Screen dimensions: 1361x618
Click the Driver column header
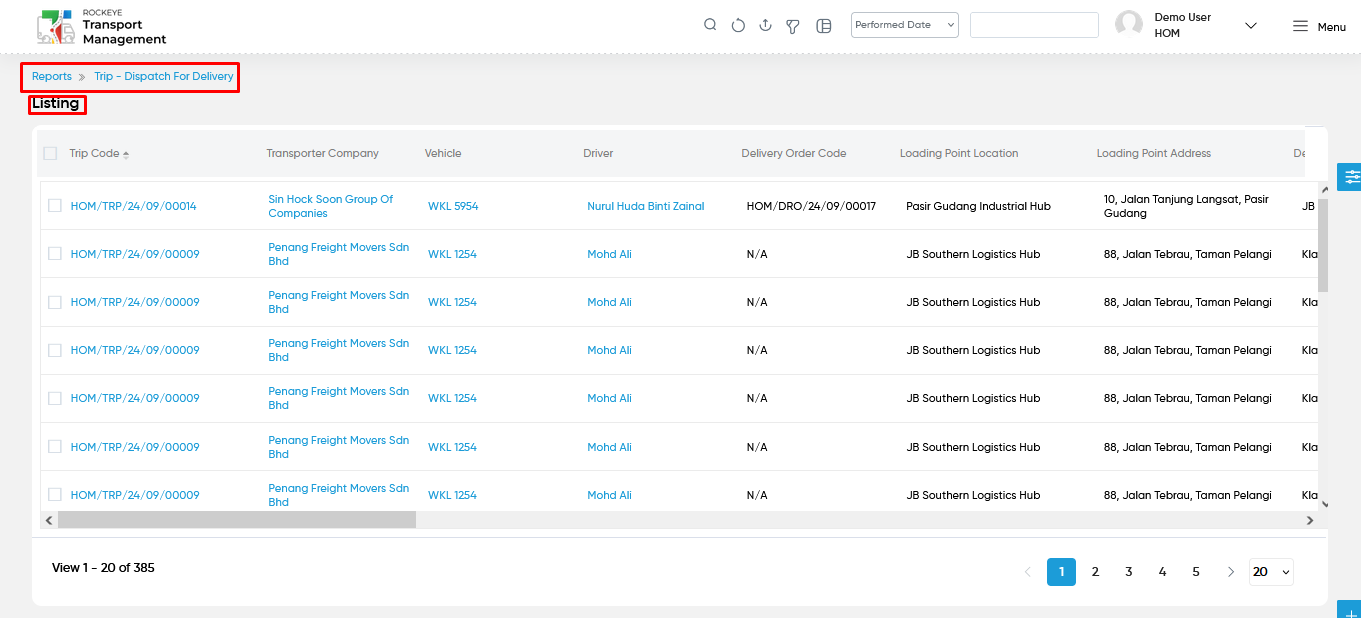(x=598, y=154)
